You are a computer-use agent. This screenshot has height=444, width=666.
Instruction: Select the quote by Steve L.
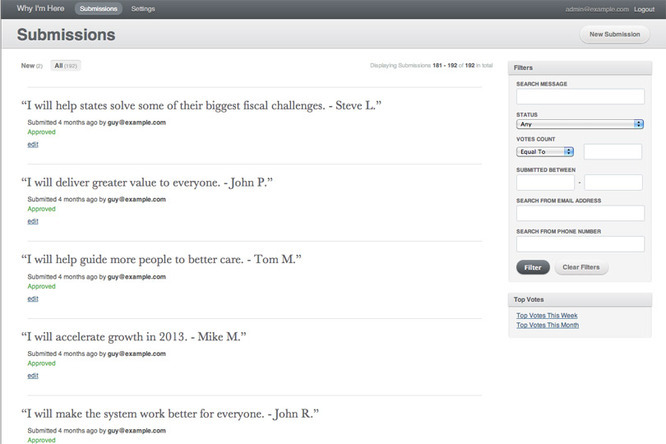[x=201, y=105]
